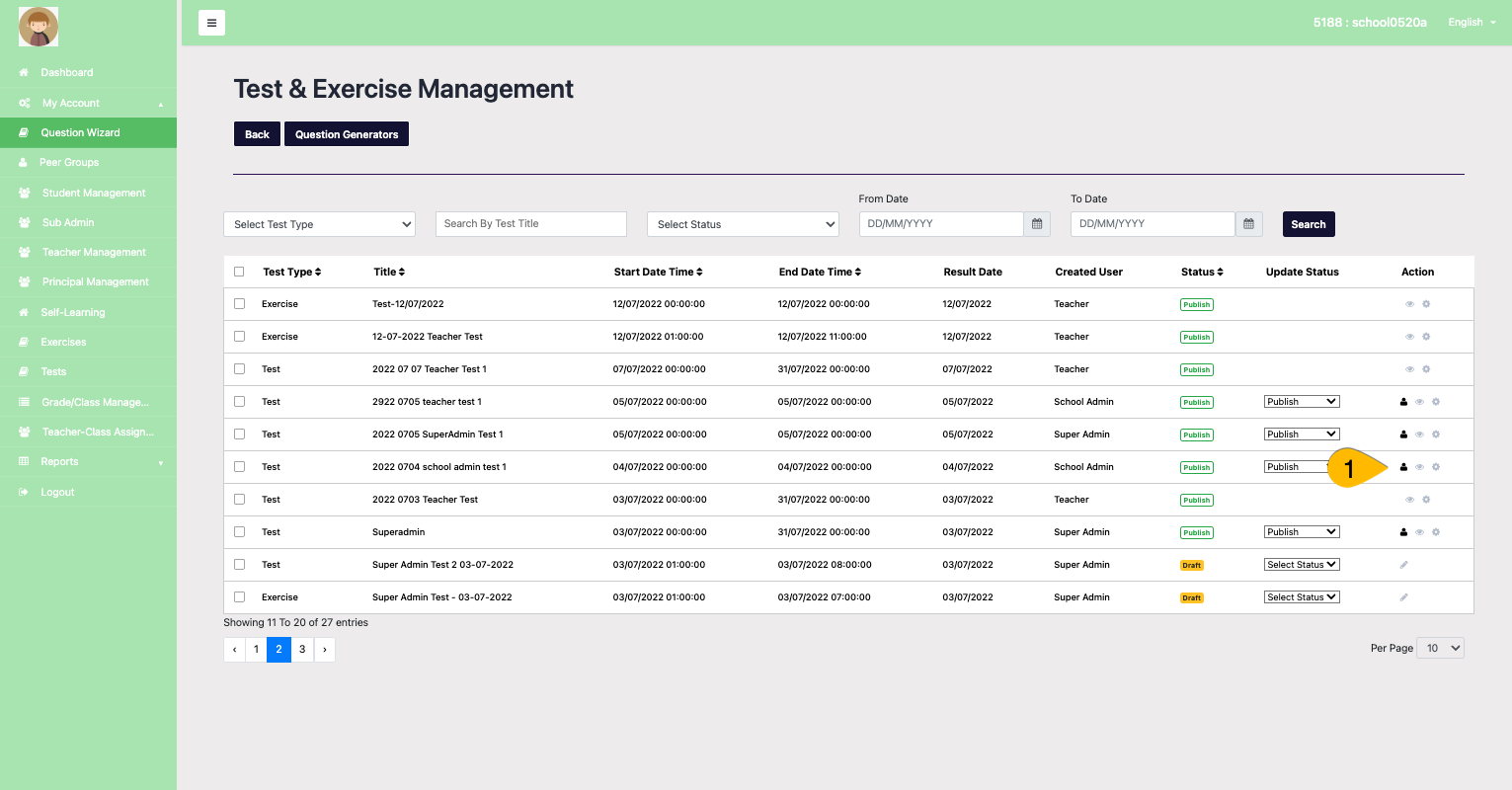Open Update Status dropdown for 2922 0705 teacher test 1
The image size is (1512, 790).
[x=1302, y=402]
